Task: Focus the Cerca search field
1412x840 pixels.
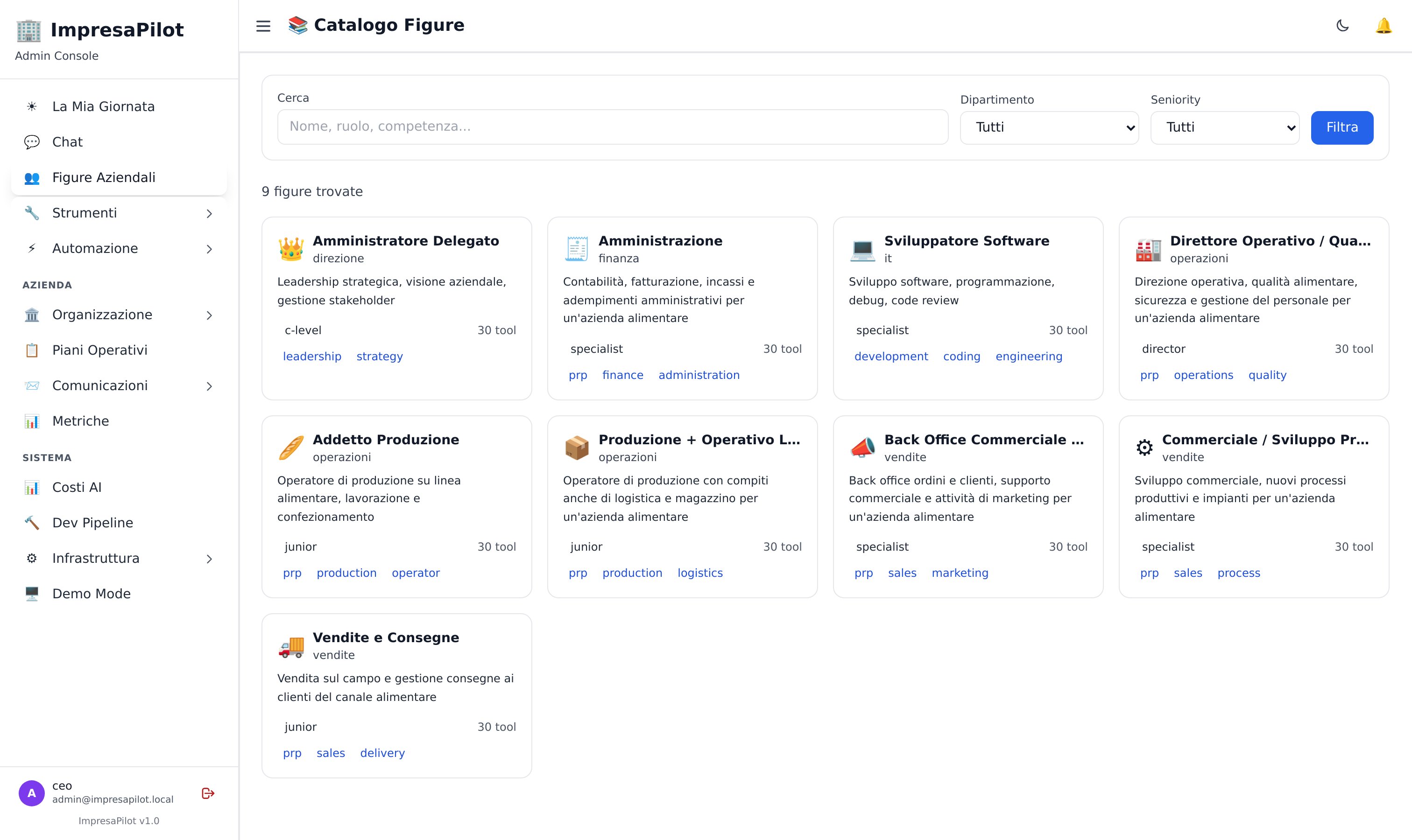Action: click(612, 126)
